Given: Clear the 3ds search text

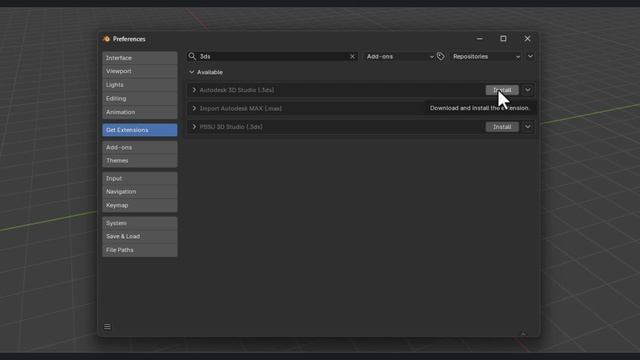Looking at the screenshot, I should [x=352, y=56].
